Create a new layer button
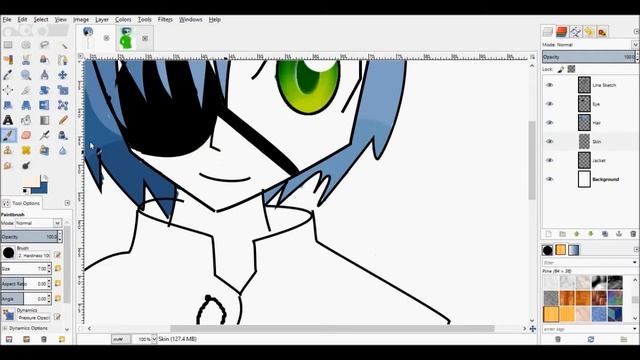This screenshot has width=640, height=360. point(548,234)
